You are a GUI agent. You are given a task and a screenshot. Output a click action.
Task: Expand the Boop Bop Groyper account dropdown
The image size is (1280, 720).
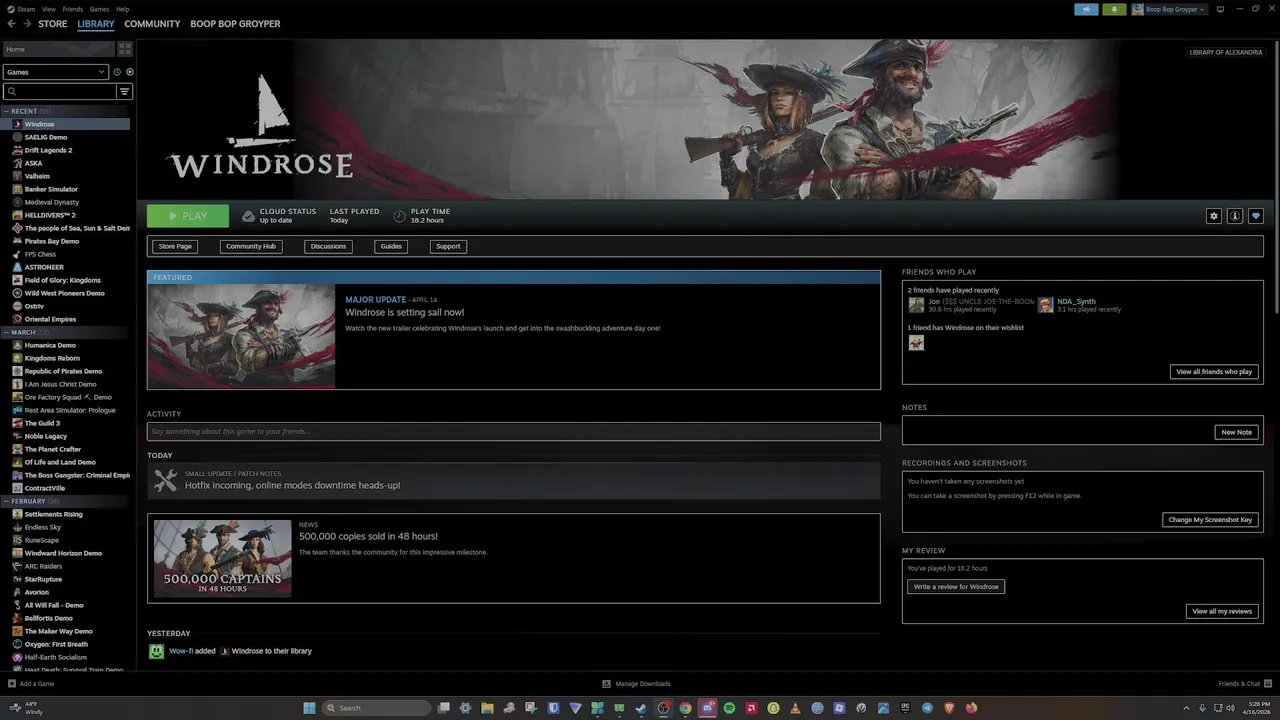click(x=1169, y=9)
